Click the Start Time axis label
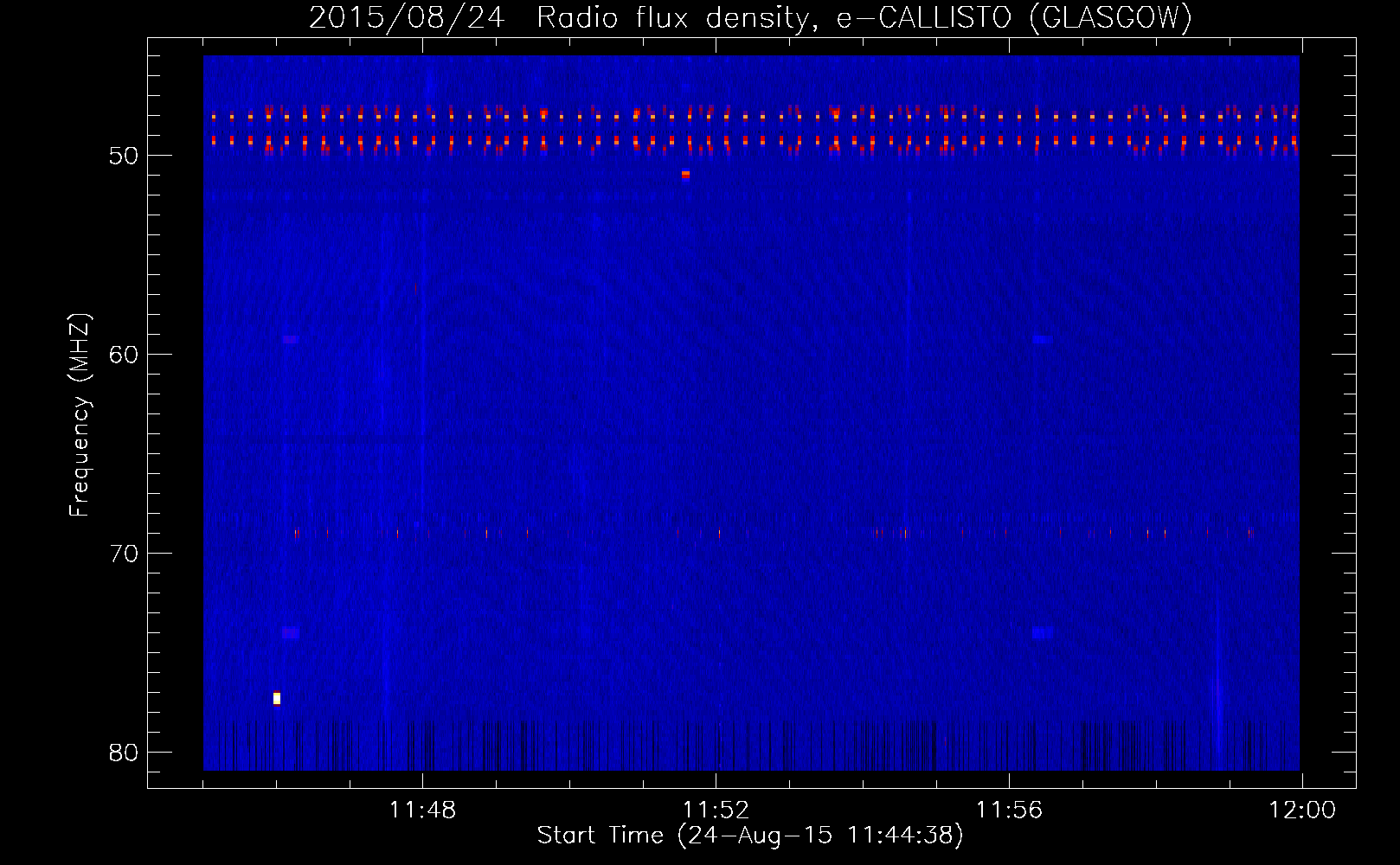This screenshot has width=1400, height=865. (750, 836)
